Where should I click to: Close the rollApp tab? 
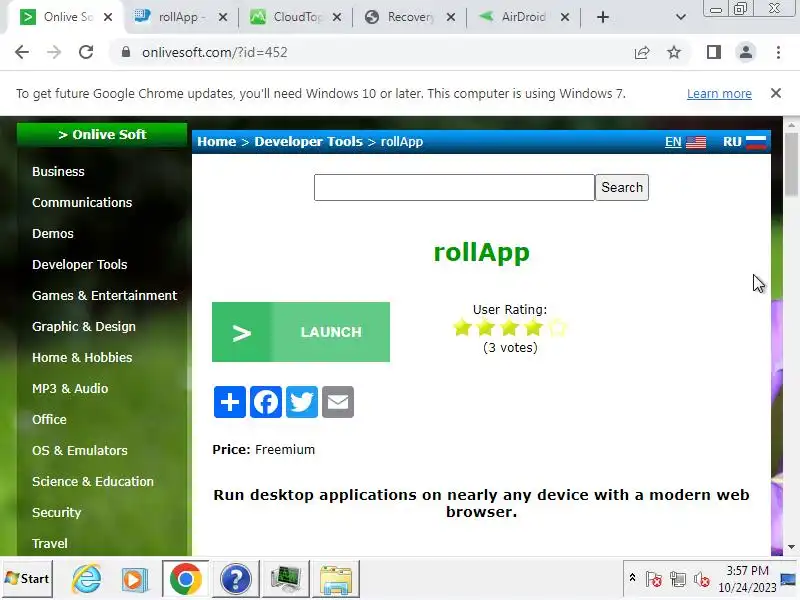click(223, 17)
